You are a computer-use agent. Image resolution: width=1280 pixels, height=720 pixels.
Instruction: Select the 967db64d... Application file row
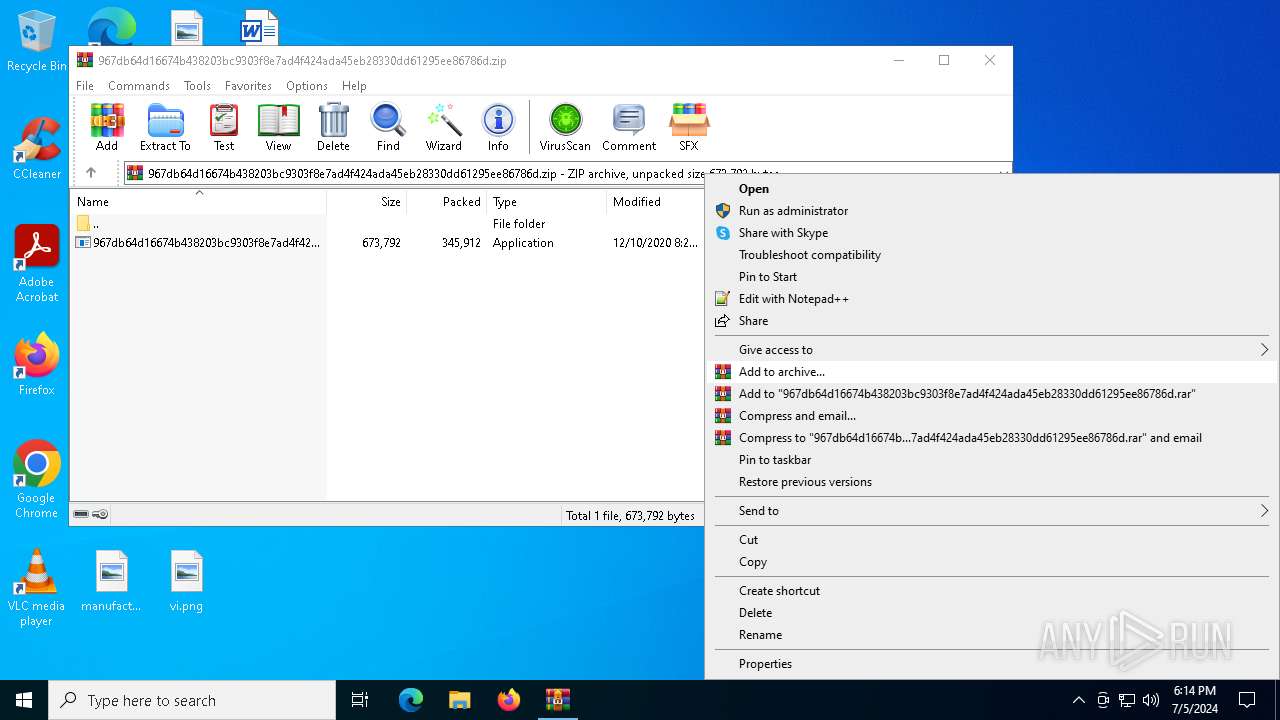[388, 242]
